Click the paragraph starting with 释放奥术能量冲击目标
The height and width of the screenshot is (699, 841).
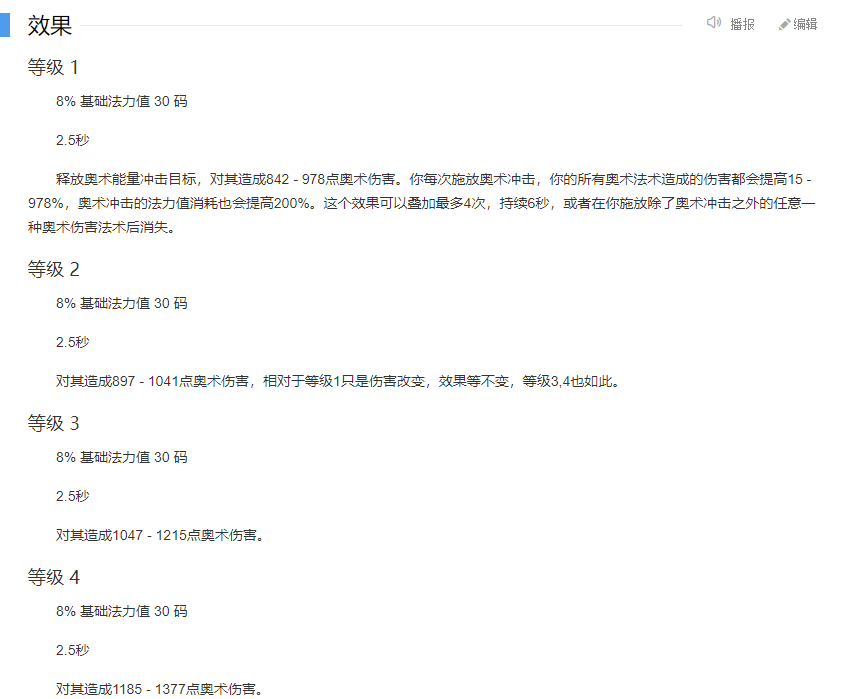point(422,203)
